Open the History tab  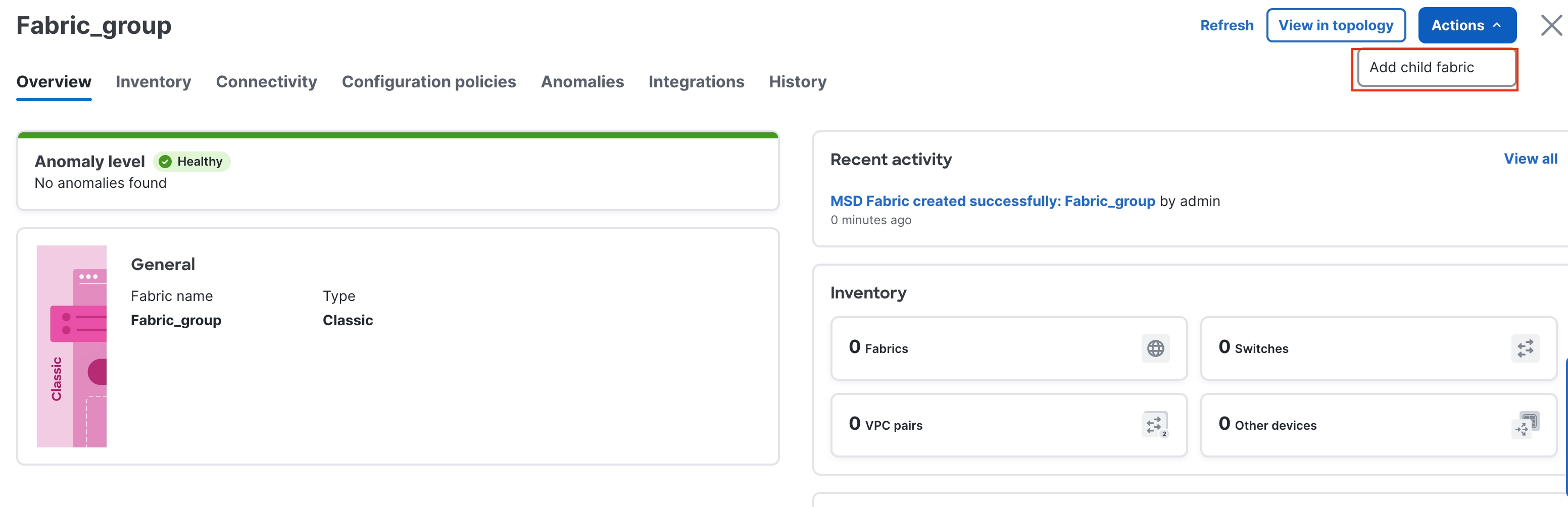click(798, 81)
